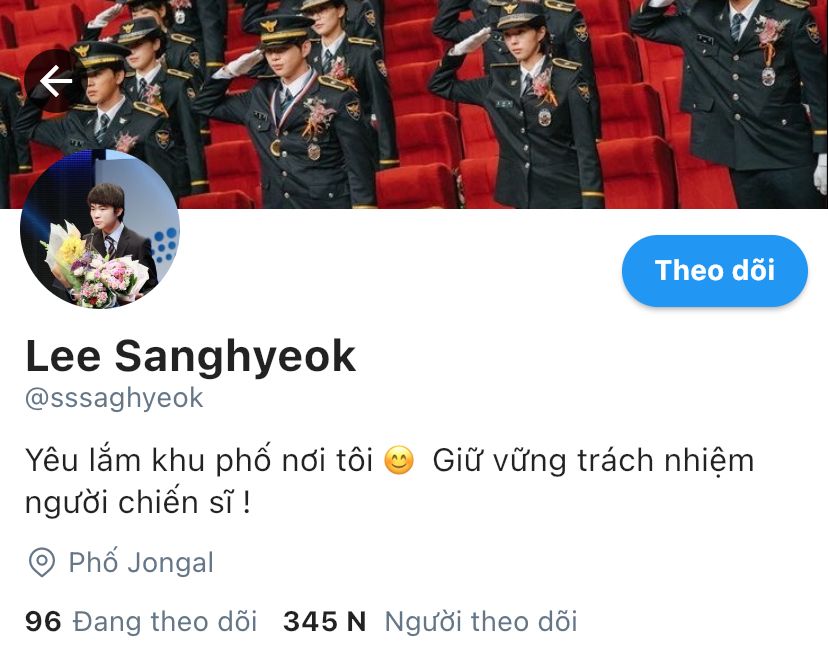Tap the 345 N follower count
This screenshot has height=664, width=828.
[324, 621]
